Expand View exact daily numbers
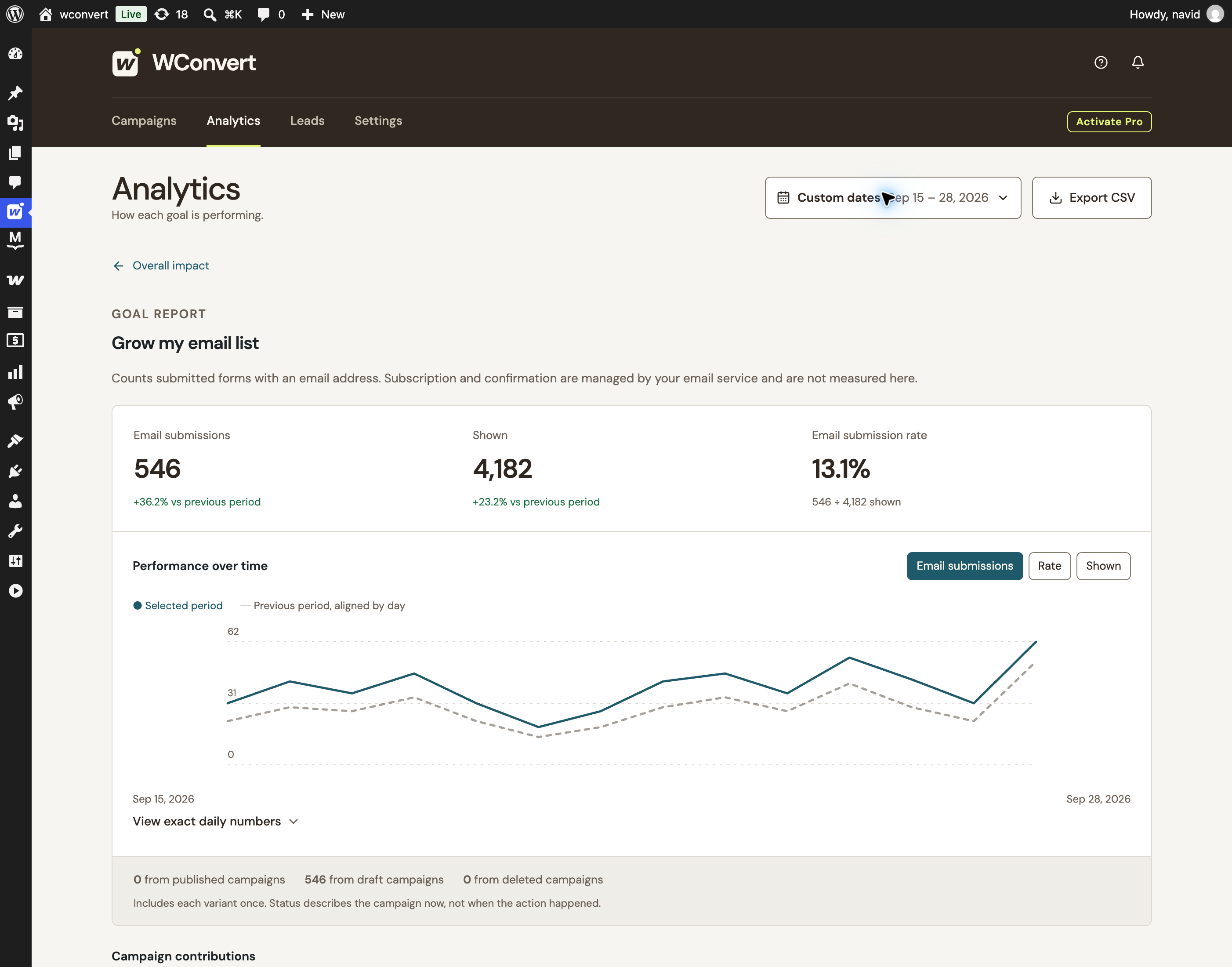Image resolution: width=1232 pixels, height=967 pixels. coord(215,821)
